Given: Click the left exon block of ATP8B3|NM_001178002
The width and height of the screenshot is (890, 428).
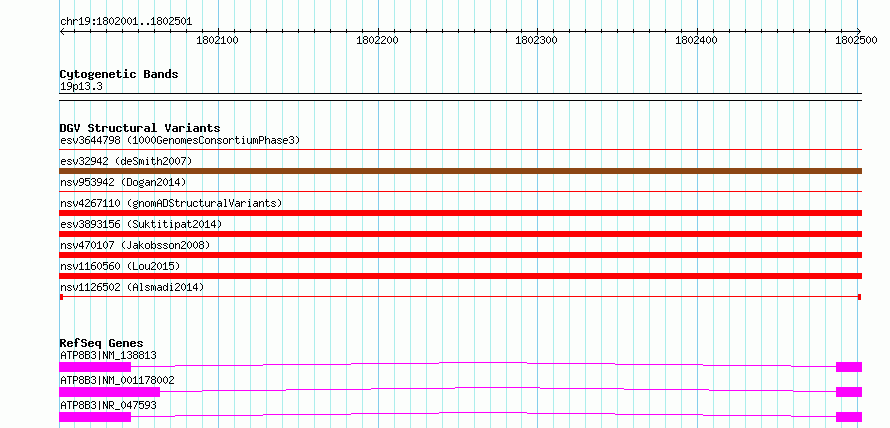Looking at the screenshot, I should [110, 392].
